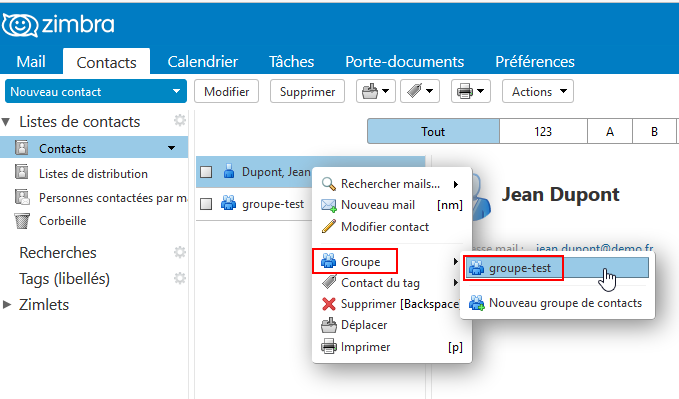Click the Modifier toolbar button
679x399 pixels.
coord(226,91)
